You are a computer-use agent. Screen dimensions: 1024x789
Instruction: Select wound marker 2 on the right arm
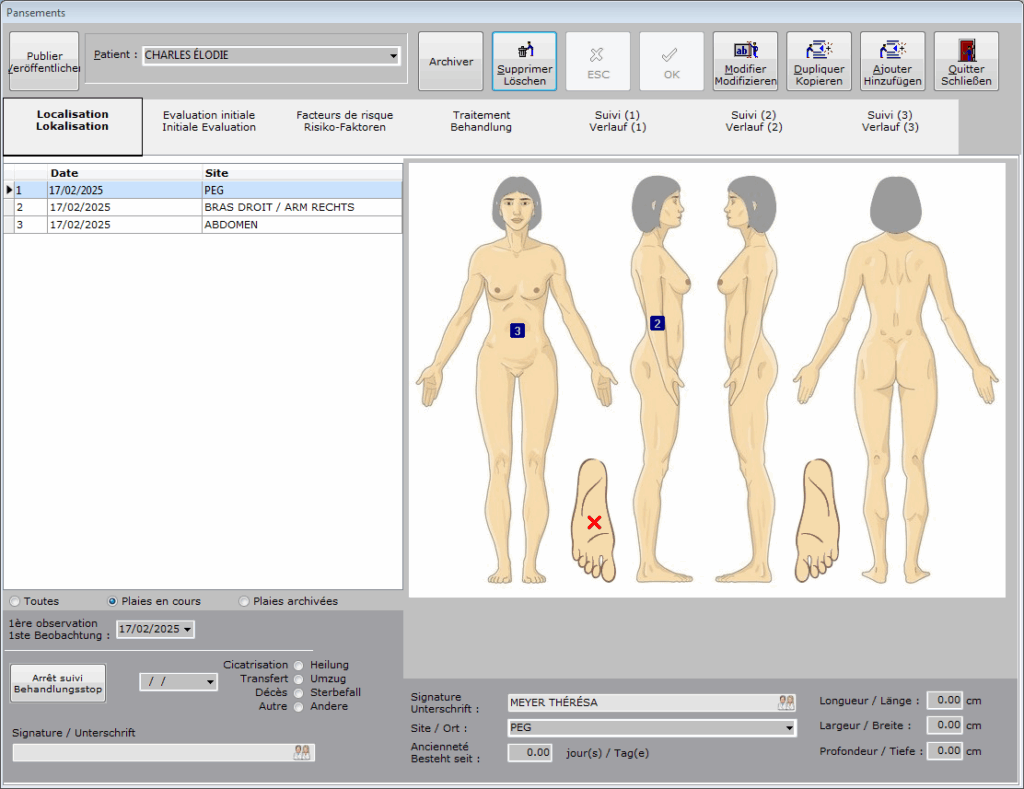click(x=657, y=323)
